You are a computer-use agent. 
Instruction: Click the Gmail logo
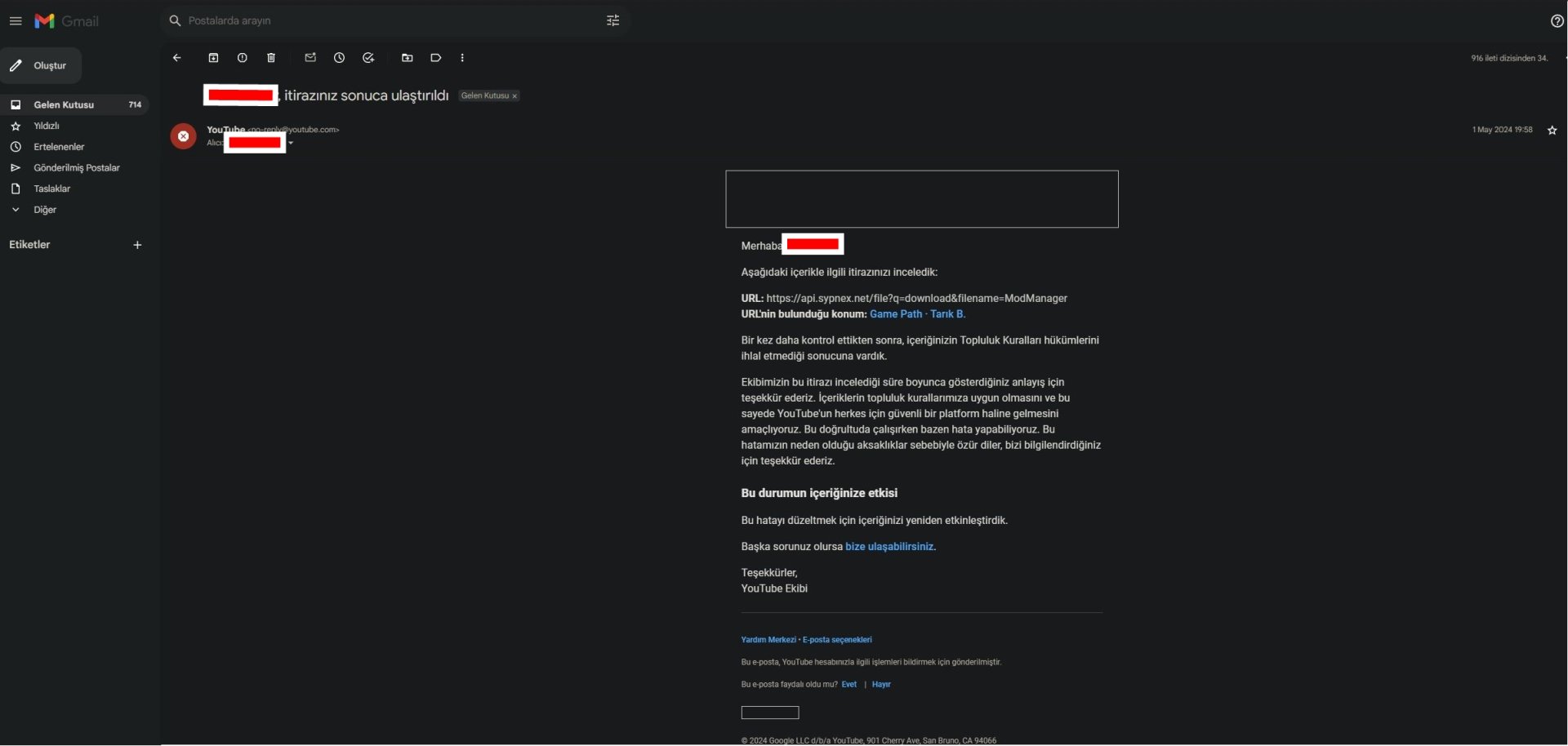point(66,21)
